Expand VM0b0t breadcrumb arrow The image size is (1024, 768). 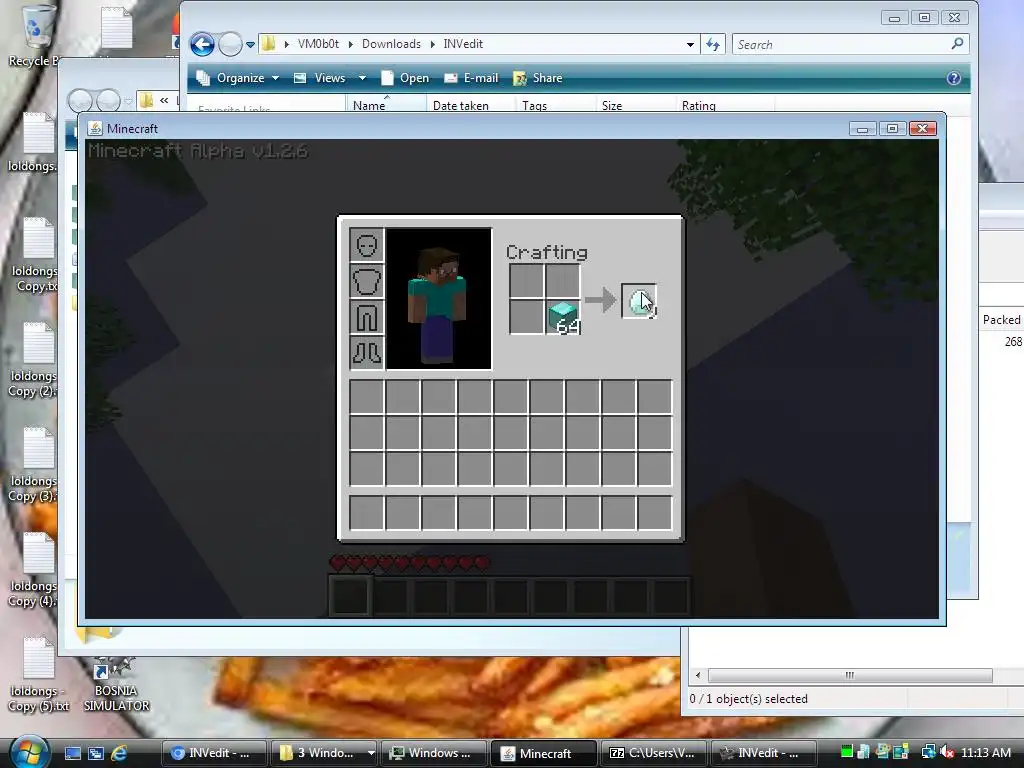tap(351, 44)
